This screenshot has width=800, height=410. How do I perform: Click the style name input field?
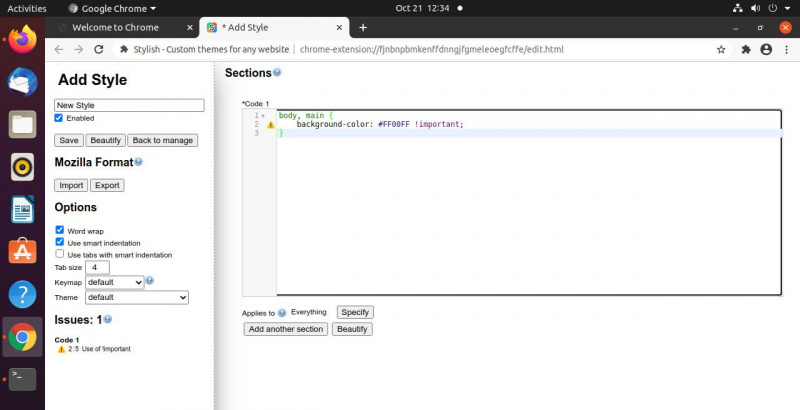pos(129,105)
